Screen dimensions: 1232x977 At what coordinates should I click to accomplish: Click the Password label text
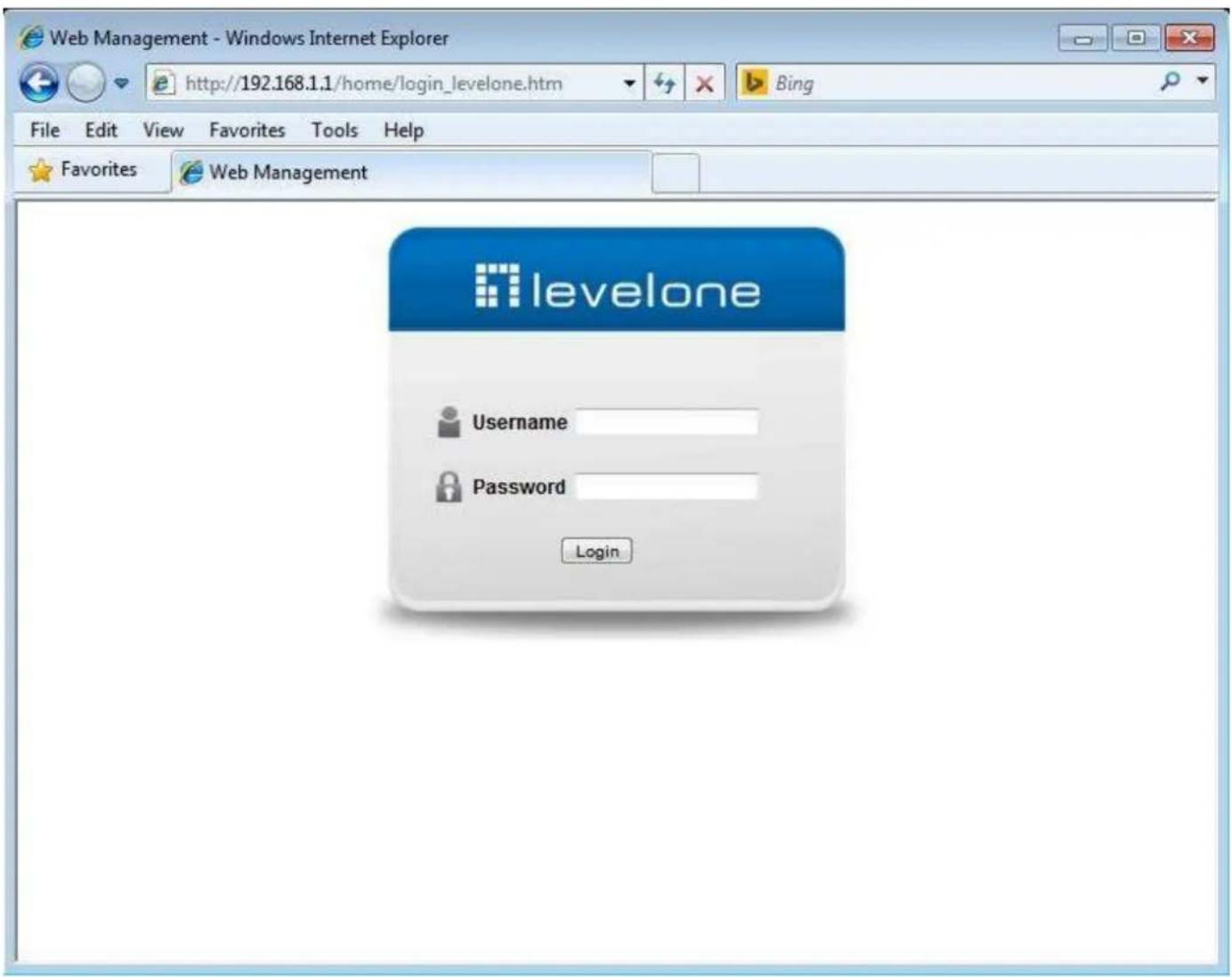coord(519,488)
